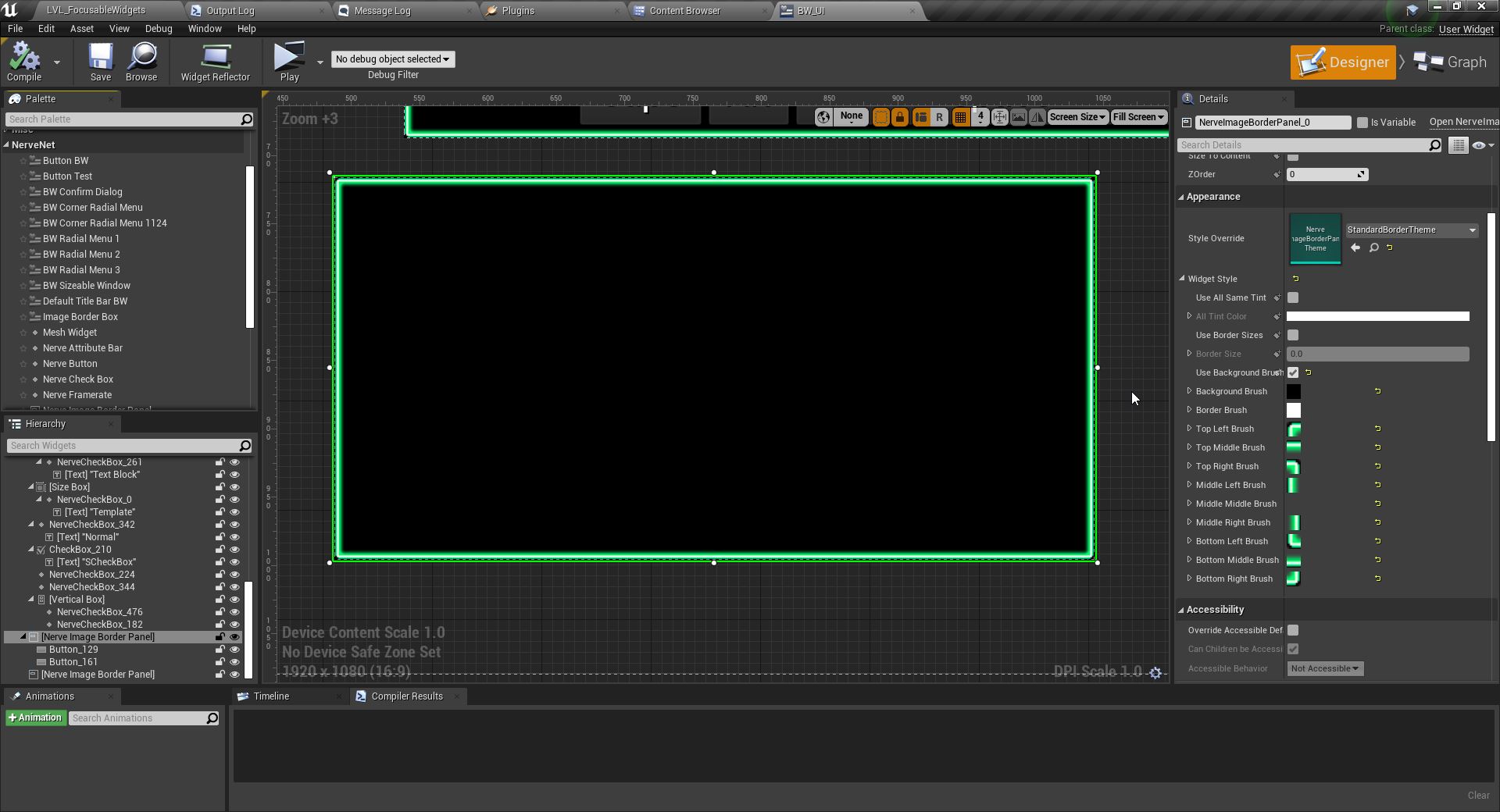1500x812 pixels.
Task: Toggle visibility of selected Nerve Image Border Panel
Action: 234,637
